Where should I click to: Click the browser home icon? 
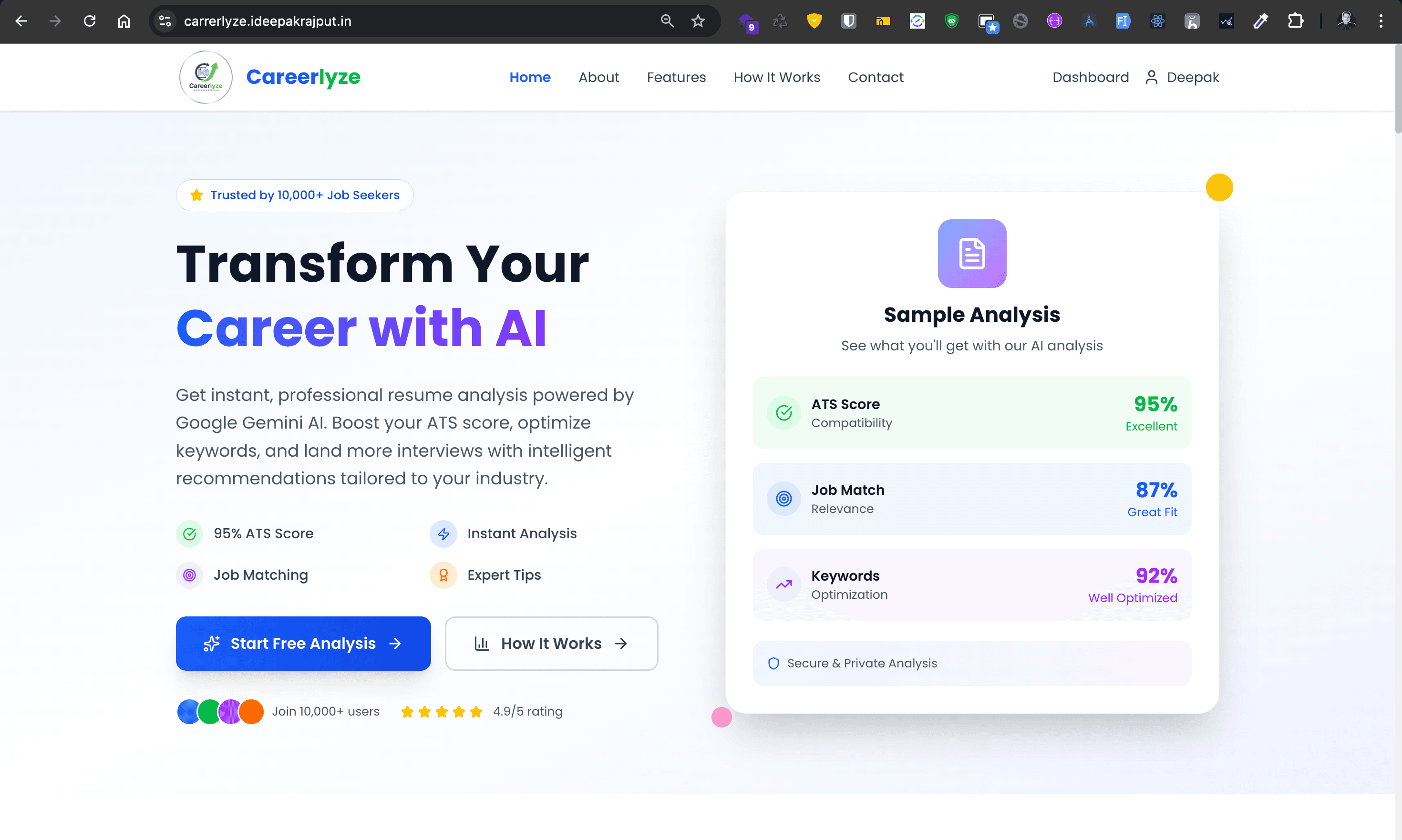point(124,21)
